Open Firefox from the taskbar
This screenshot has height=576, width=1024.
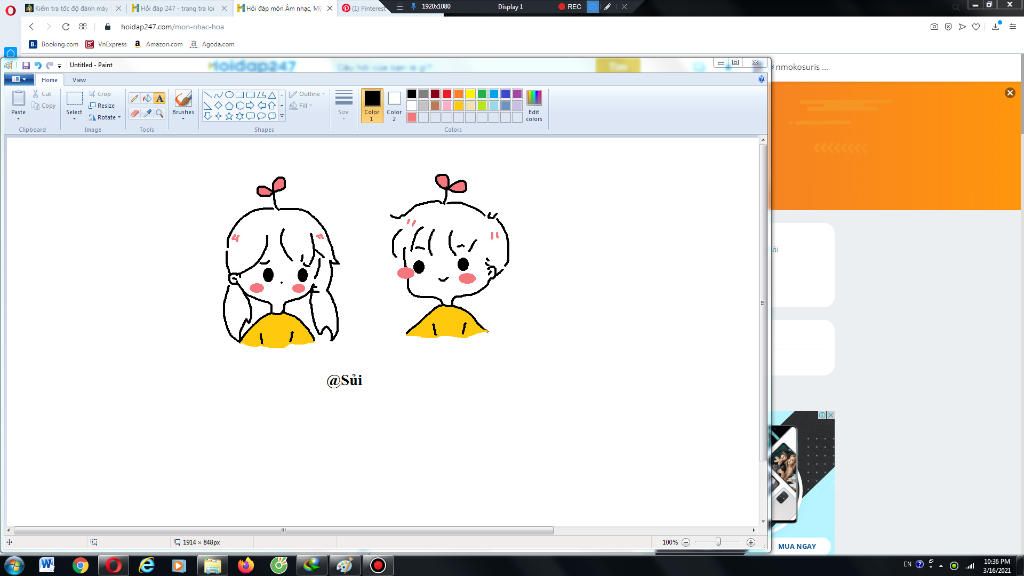coord(246,565)
